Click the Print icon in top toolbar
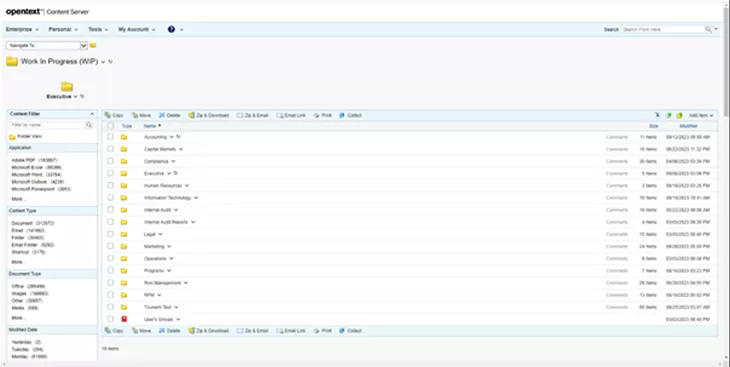 click(317, 115)
